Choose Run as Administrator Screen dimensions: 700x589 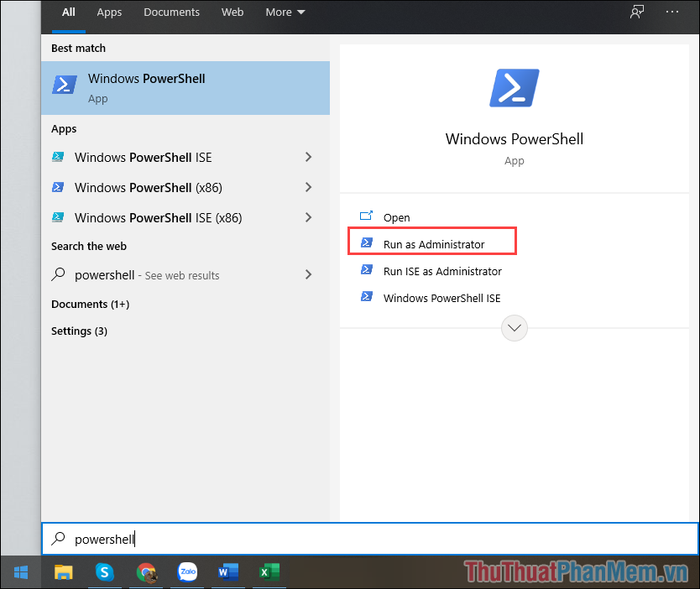tap(432, 241)
